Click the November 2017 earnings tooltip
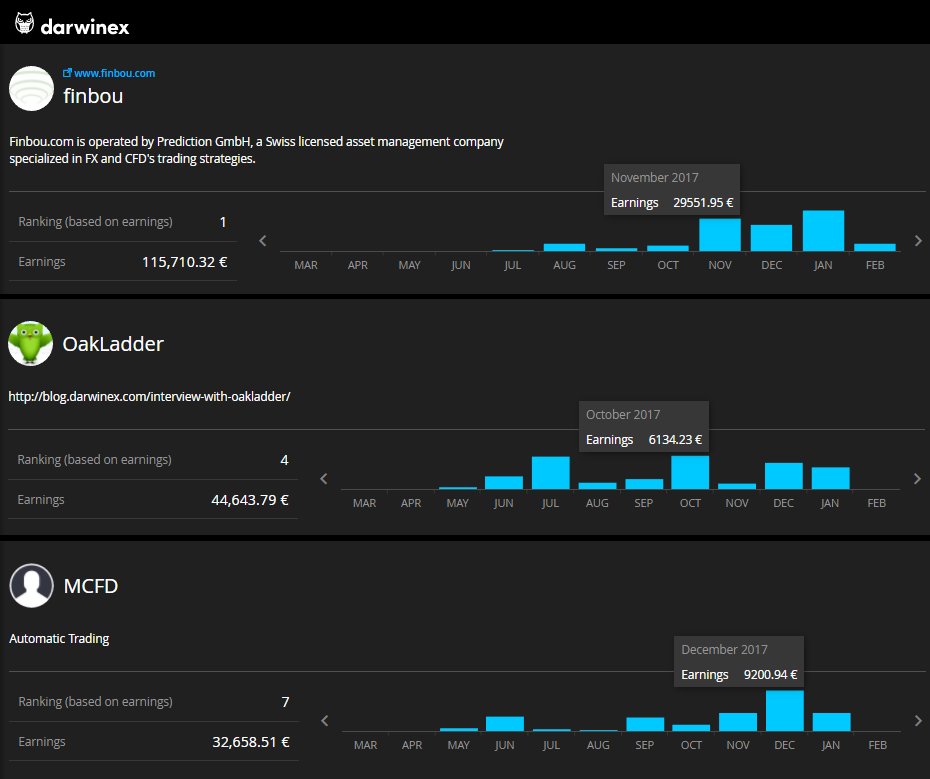This screenshot has width=930, height=779. pyautogui.click(x=671, y=190)
